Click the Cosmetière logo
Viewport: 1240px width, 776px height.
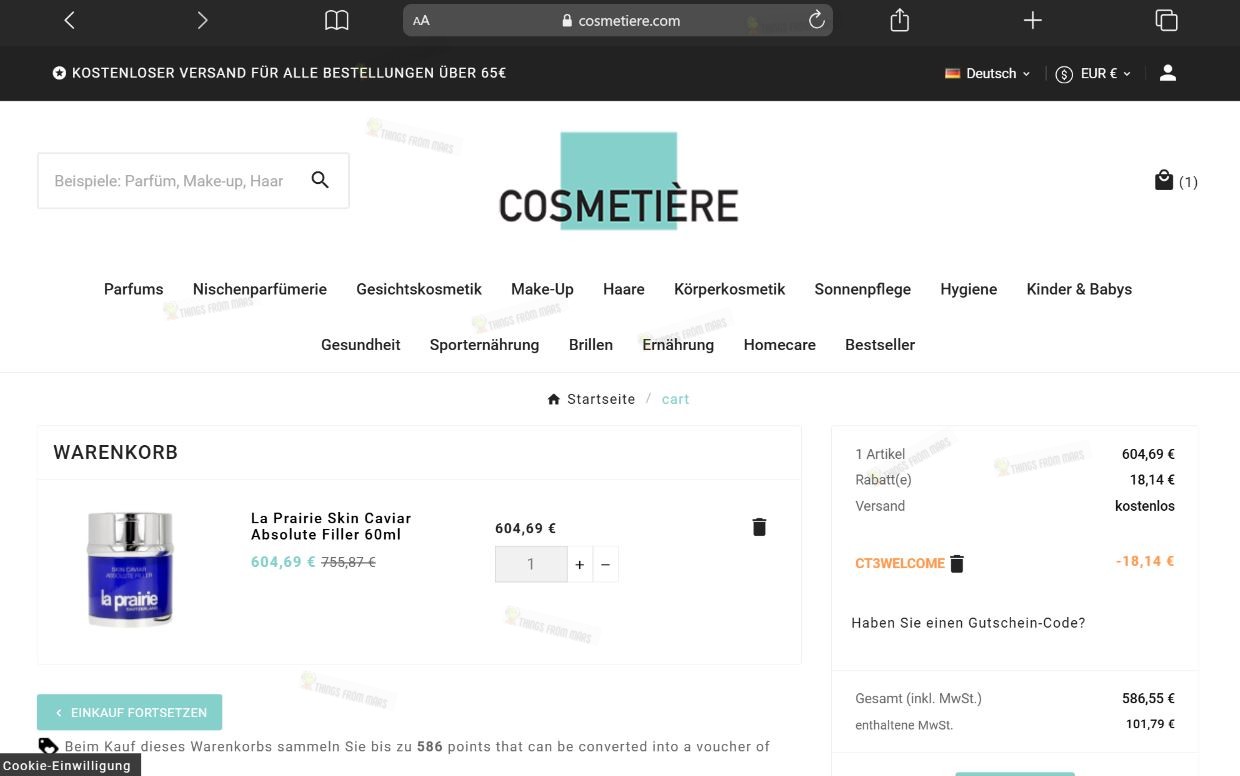pyautogui.click(x=618, y=182)
